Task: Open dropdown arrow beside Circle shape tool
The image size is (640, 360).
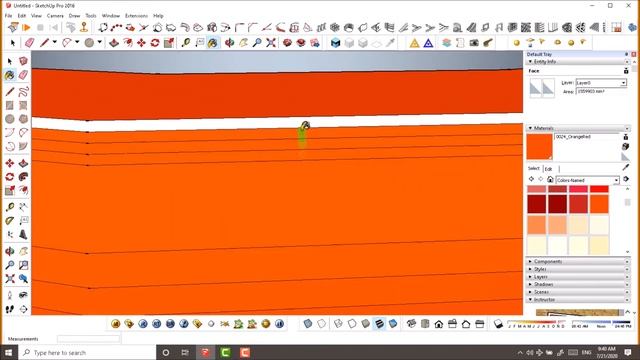Action: [x=99, y=42]
